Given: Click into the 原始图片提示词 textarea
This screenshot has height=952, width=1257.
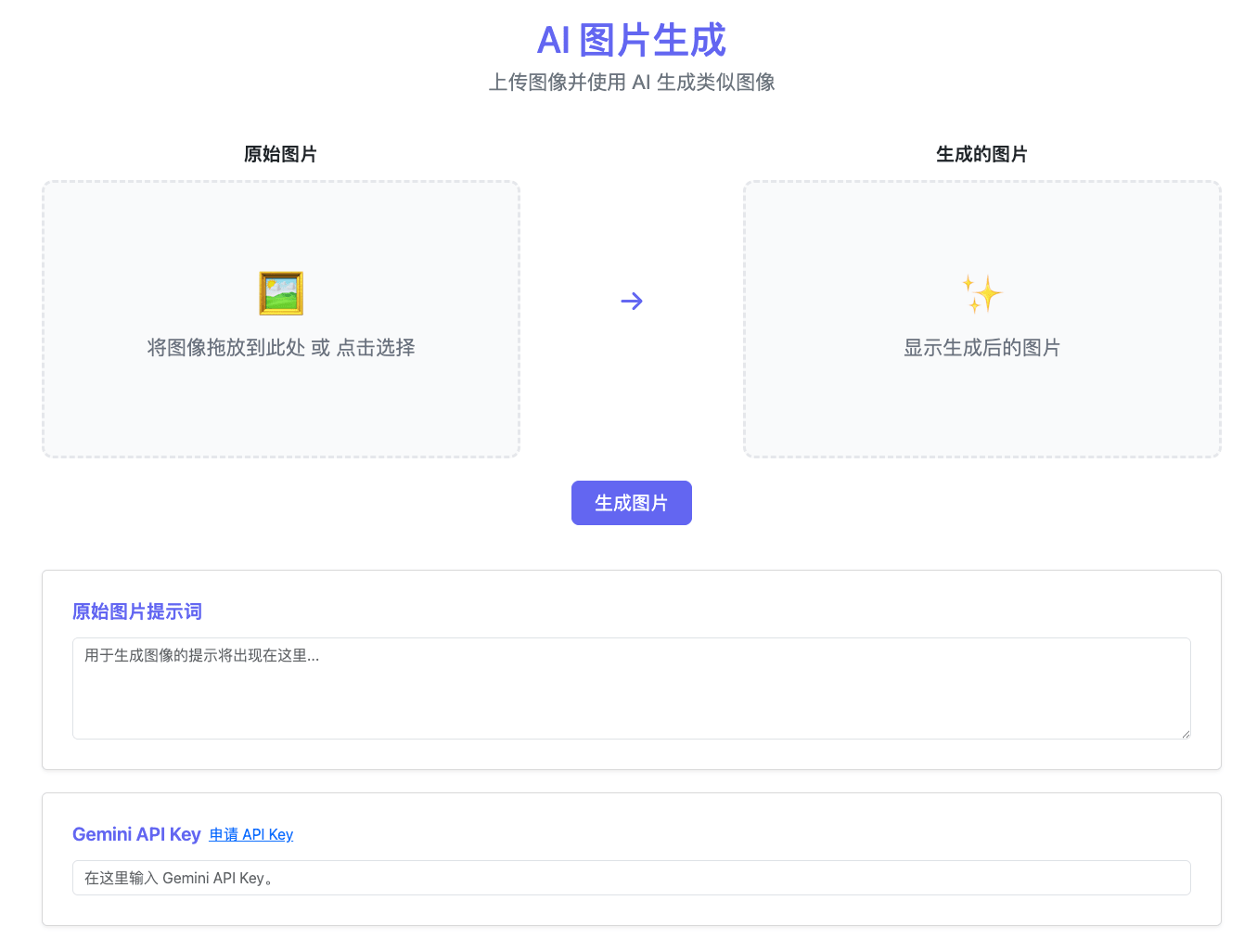Looking at the screenshot, I should tap(632, 688).
